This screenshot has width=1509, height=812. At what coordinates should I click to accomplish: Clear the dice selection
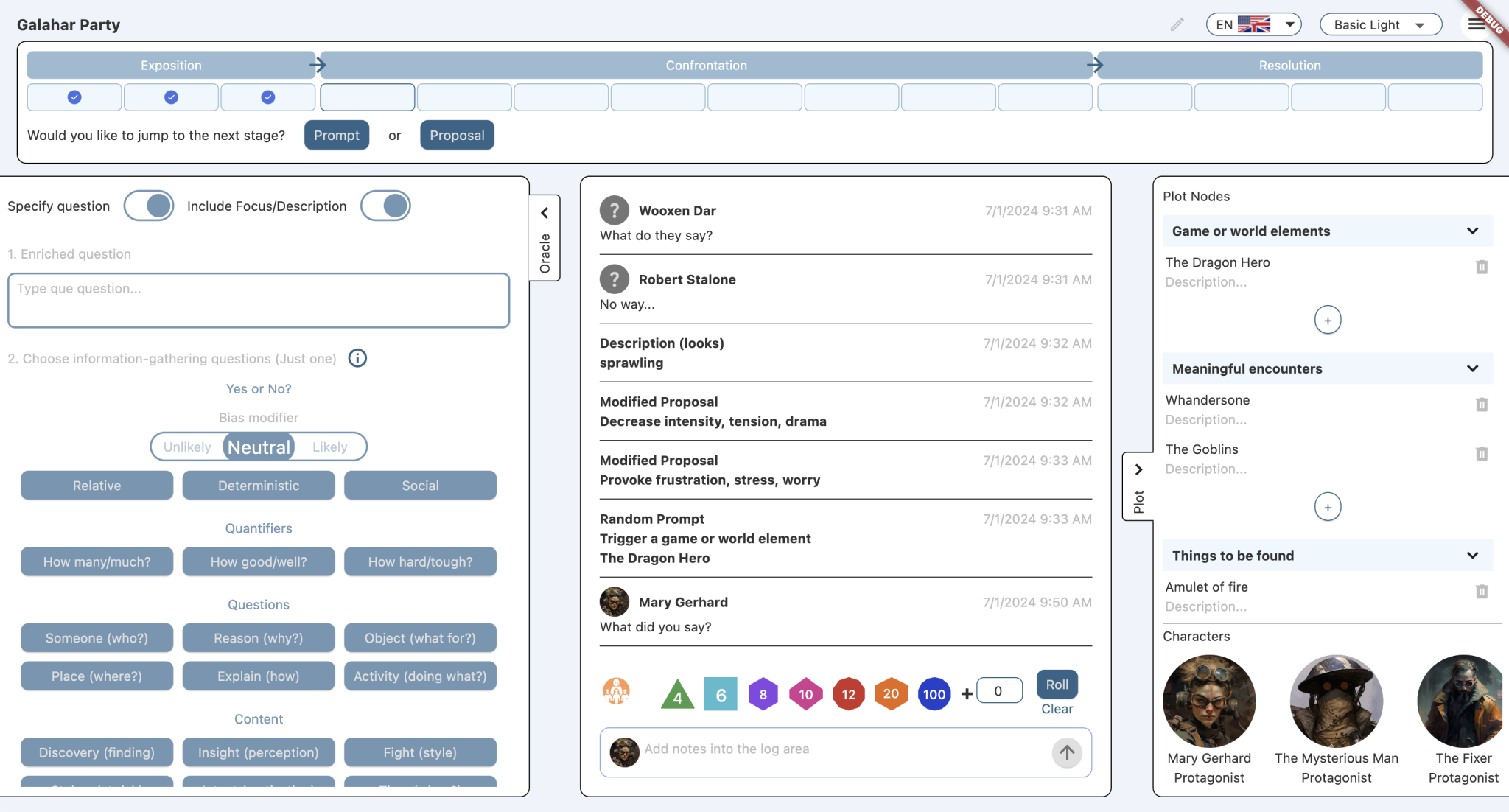point(1057,709)
